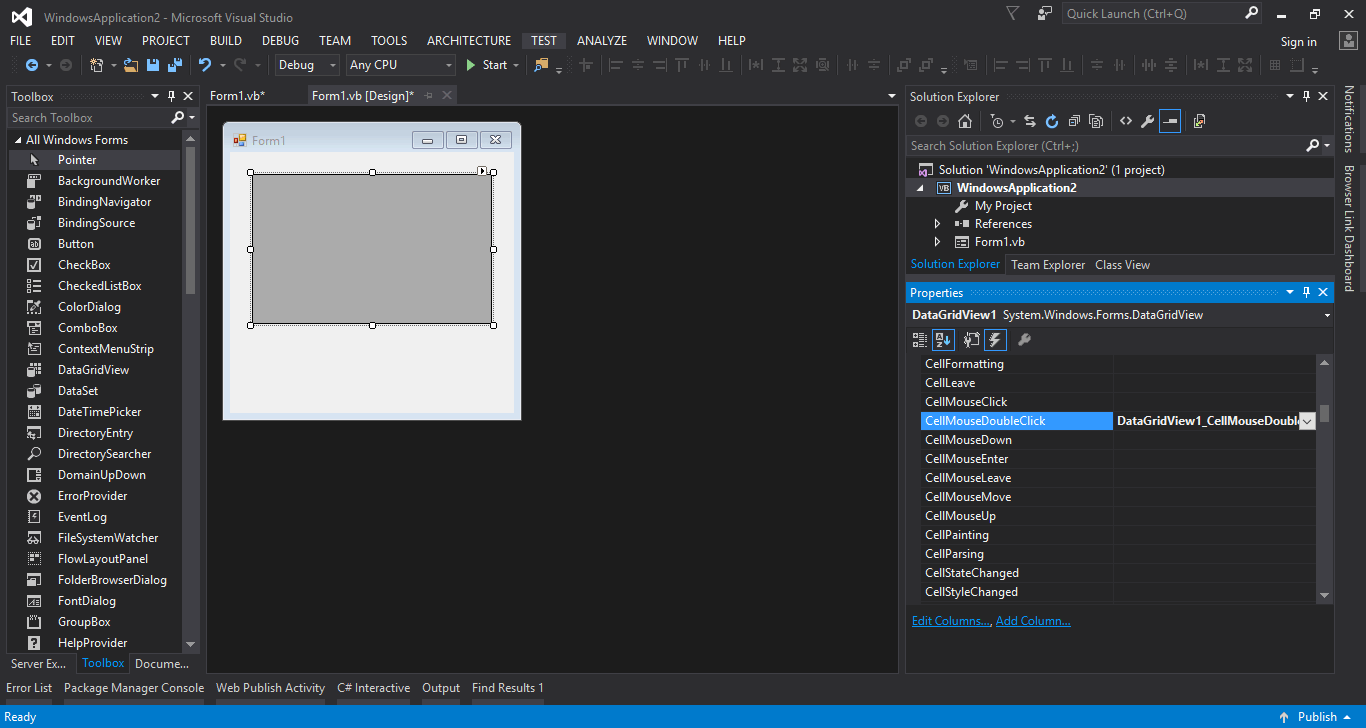Refresh Solution Explorer
Viewport: 1366px width, 728px height.
coord(1052,121)
